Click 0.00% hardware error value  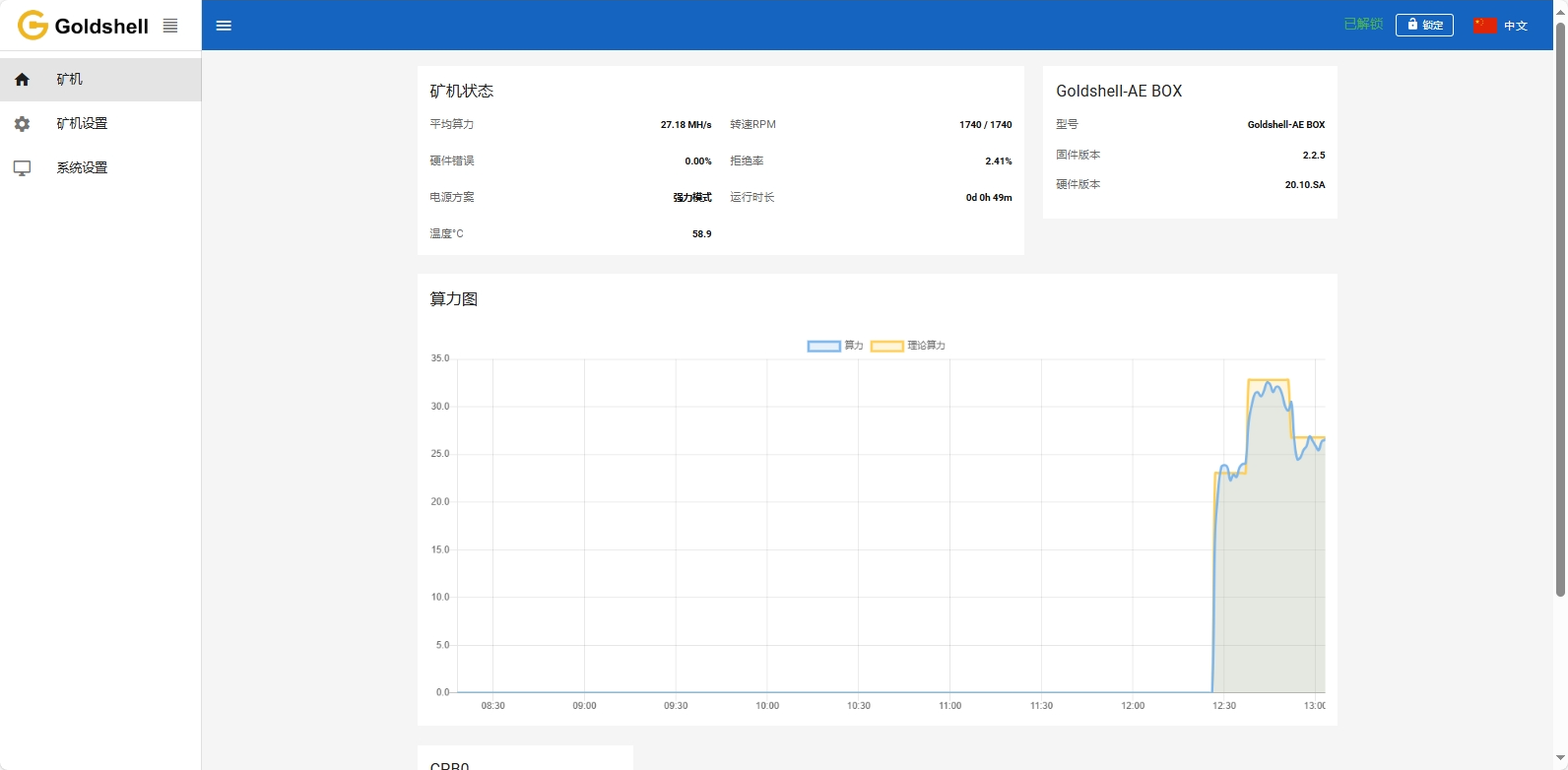[x=698, y=161]
